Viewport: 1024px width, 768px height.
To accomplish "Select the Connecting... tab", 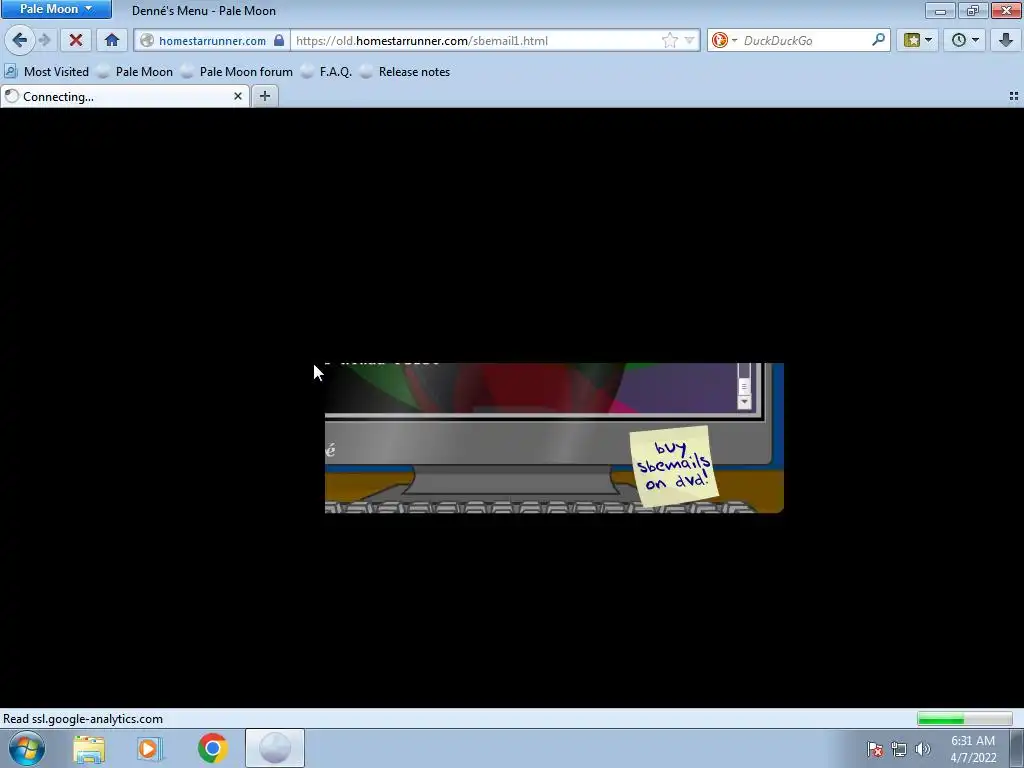I will coord(124,97).
